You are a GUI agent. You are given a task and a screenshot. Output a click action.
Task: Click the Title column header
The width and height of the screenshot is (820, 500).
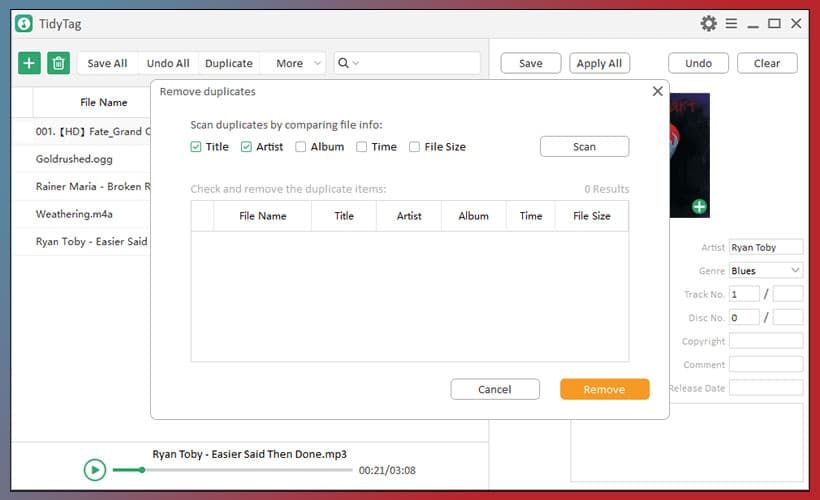coord(344,216)
